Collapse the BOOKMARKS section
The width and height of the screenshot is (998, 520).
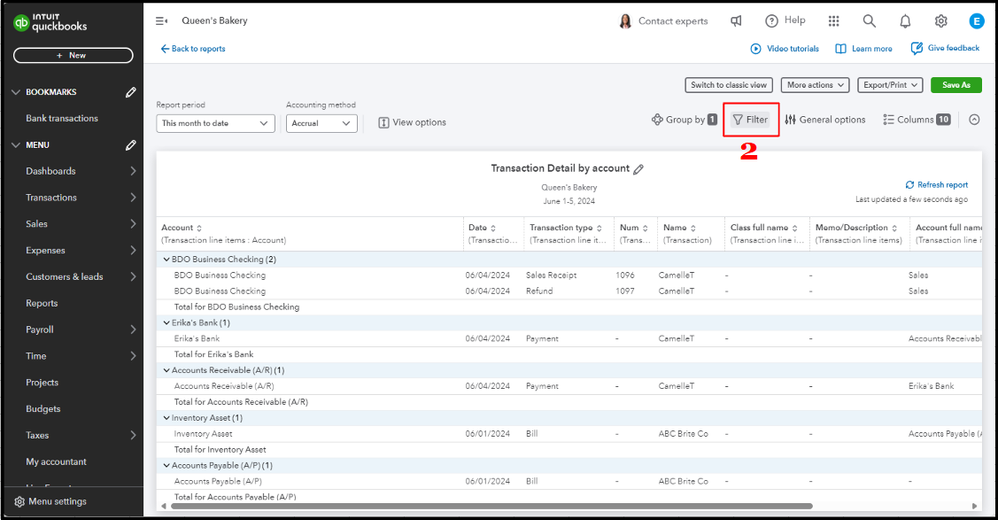coord(16,92)
